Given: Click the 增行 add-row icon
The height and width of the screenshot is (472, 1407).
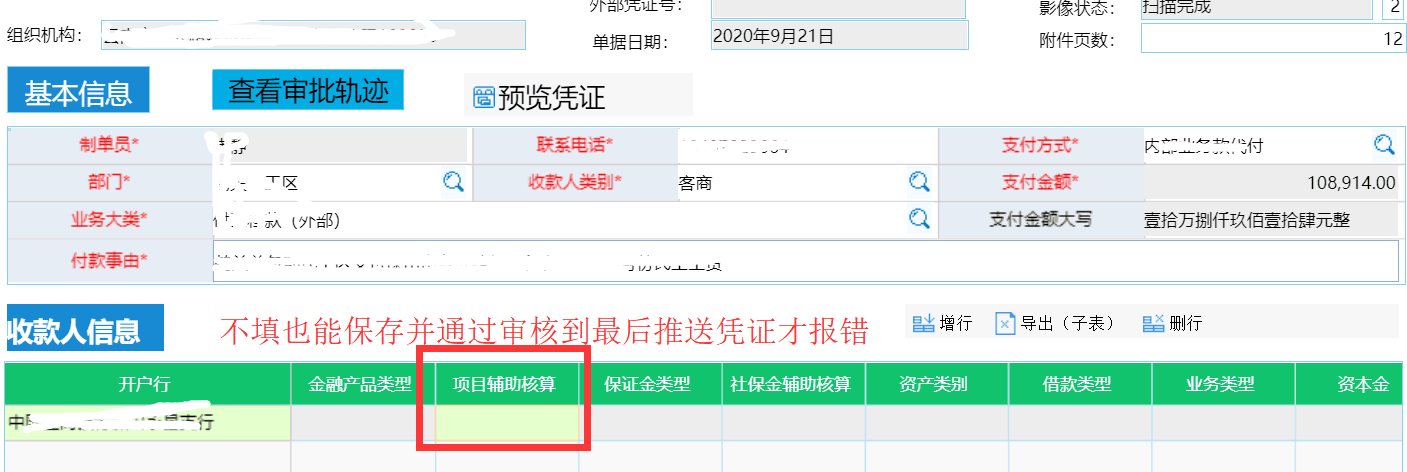Looking at the screenshot, I should pos(923,323).
